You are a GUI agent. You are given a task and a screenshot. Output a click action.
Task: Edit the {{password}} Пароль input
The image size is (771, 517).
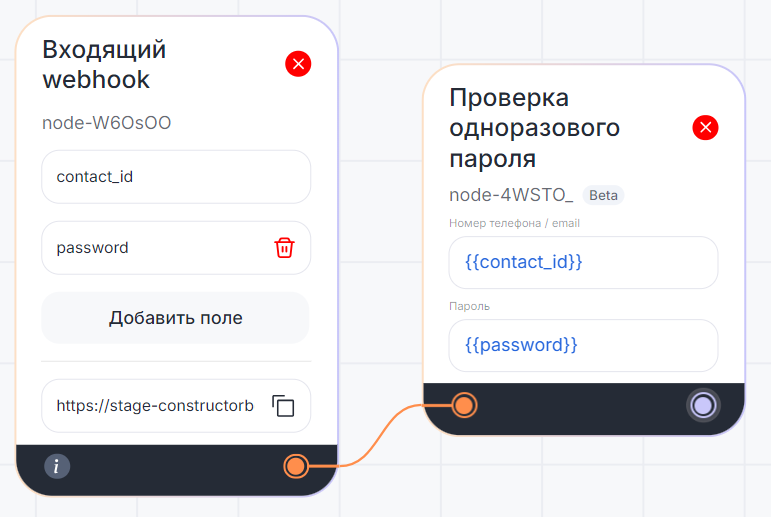583,345
